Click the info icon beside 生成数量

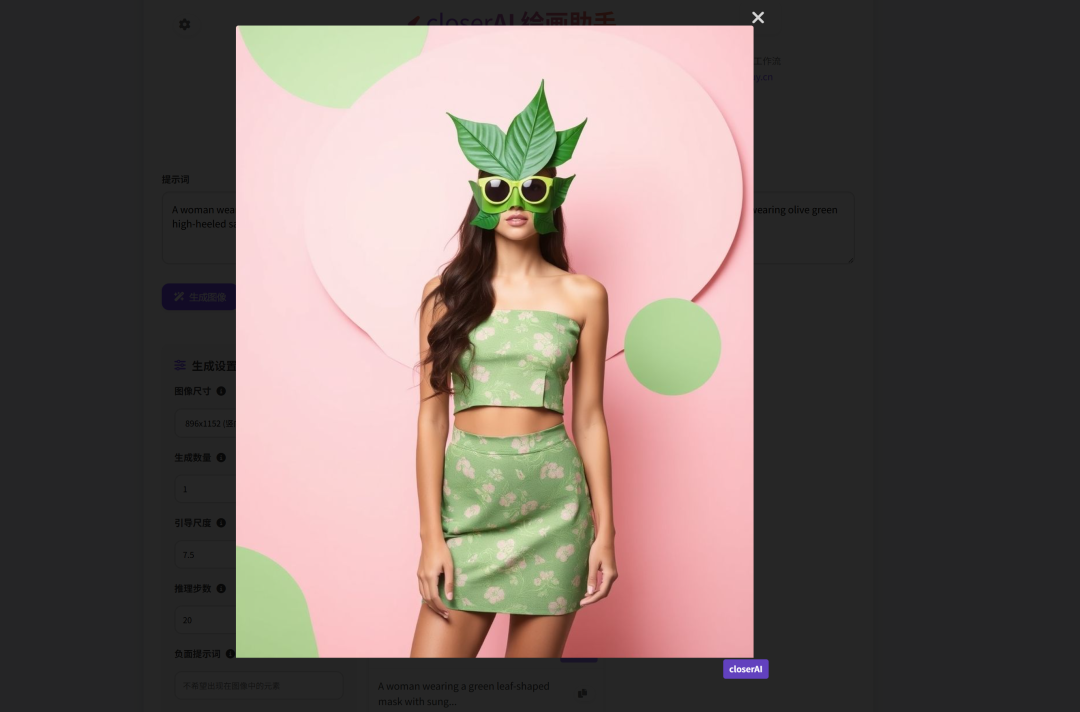point(221,457)
